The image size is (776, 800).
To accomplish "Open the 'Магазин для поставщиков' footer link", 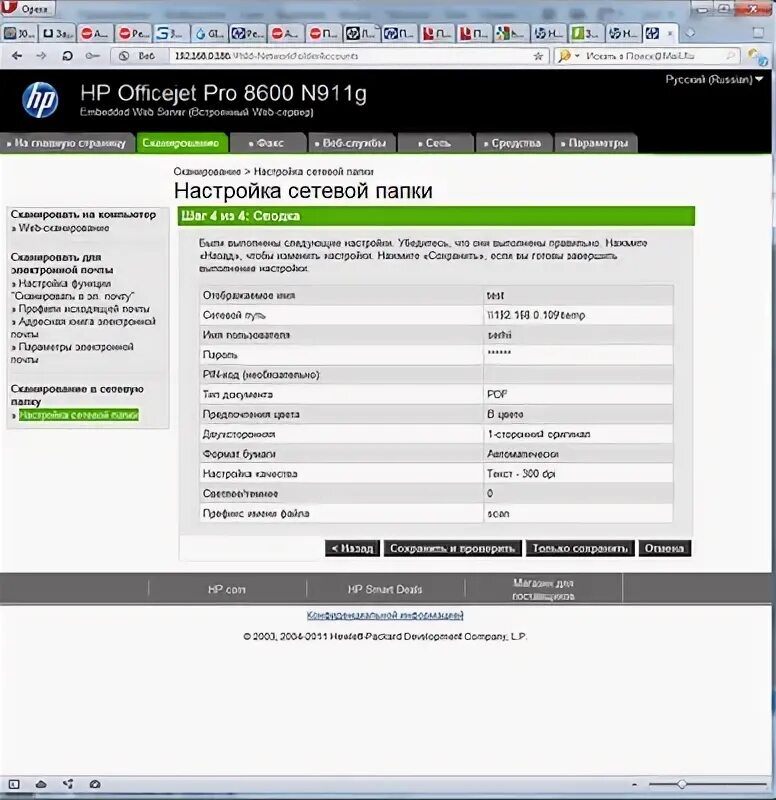I will [543, 589].
